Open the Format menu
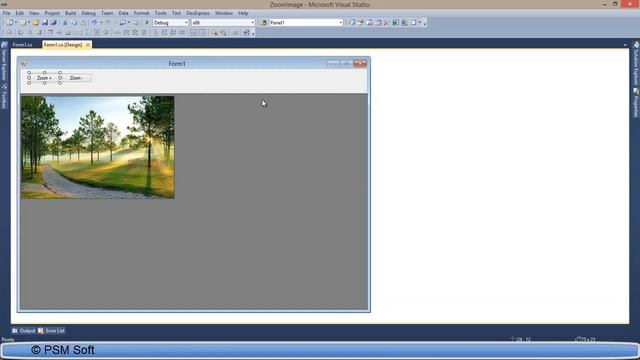This screenshot has width=640, height=360. [x=141, y=13]
